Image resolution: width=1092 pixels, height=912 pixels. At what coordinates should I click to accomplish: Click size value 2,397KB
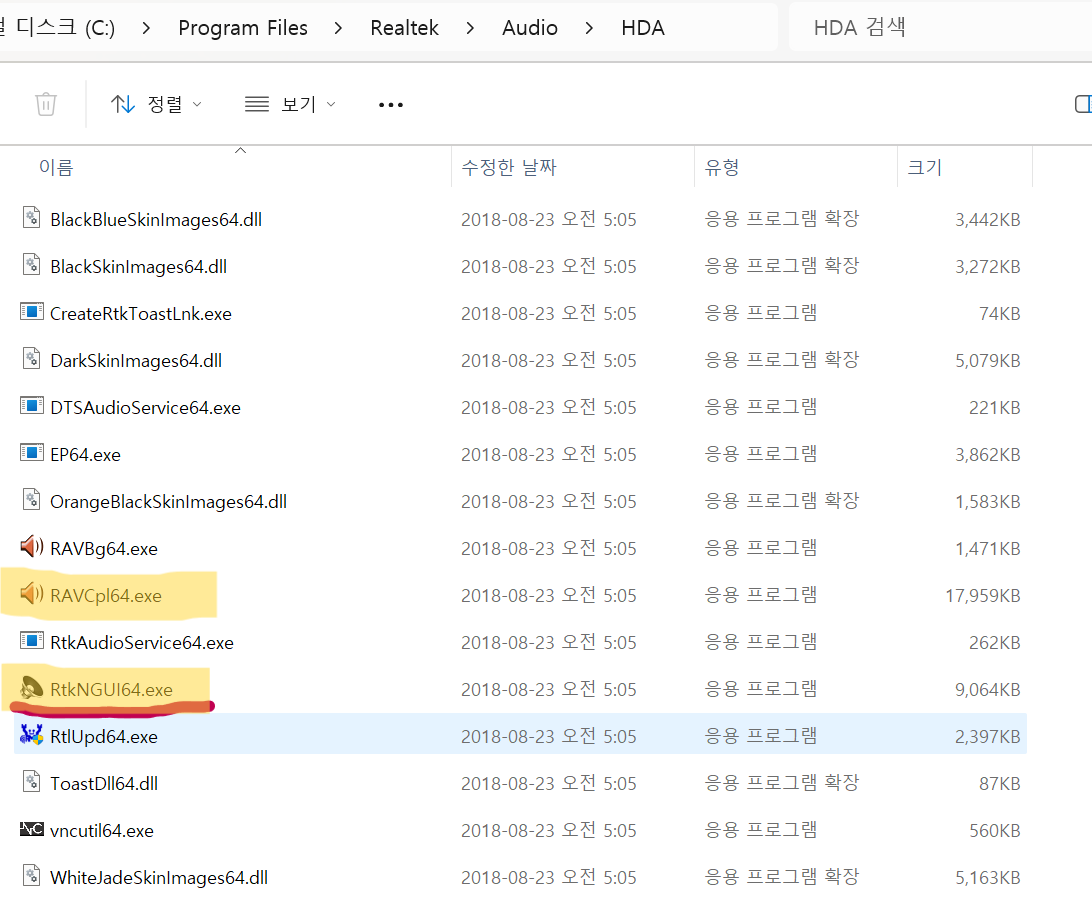point(988,737)
